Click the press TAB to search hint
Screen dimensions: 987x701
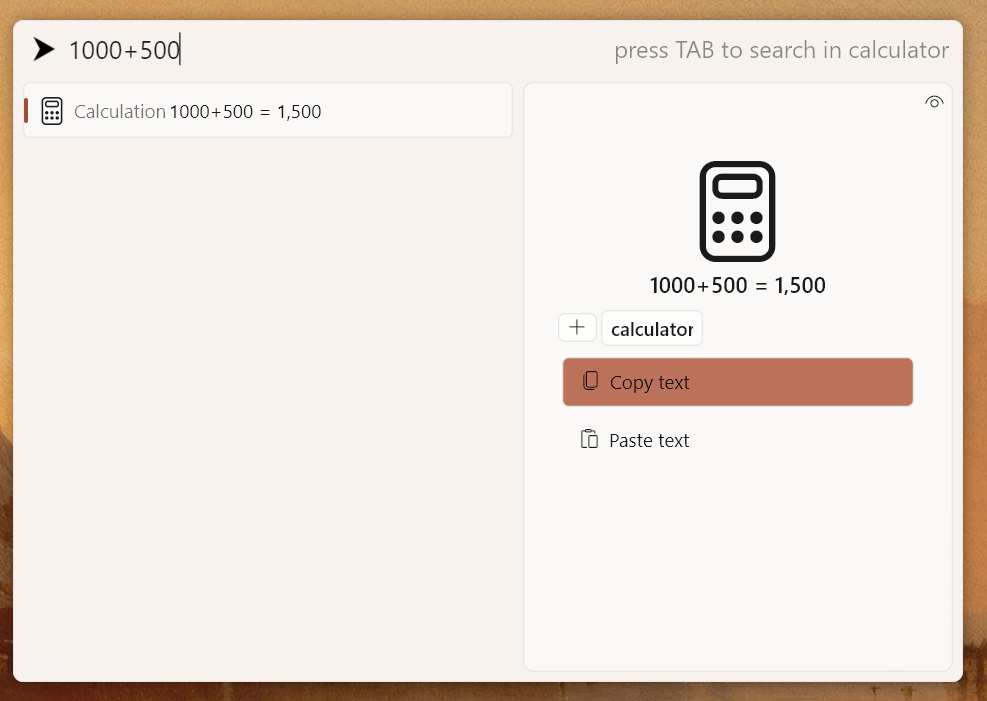781,50
